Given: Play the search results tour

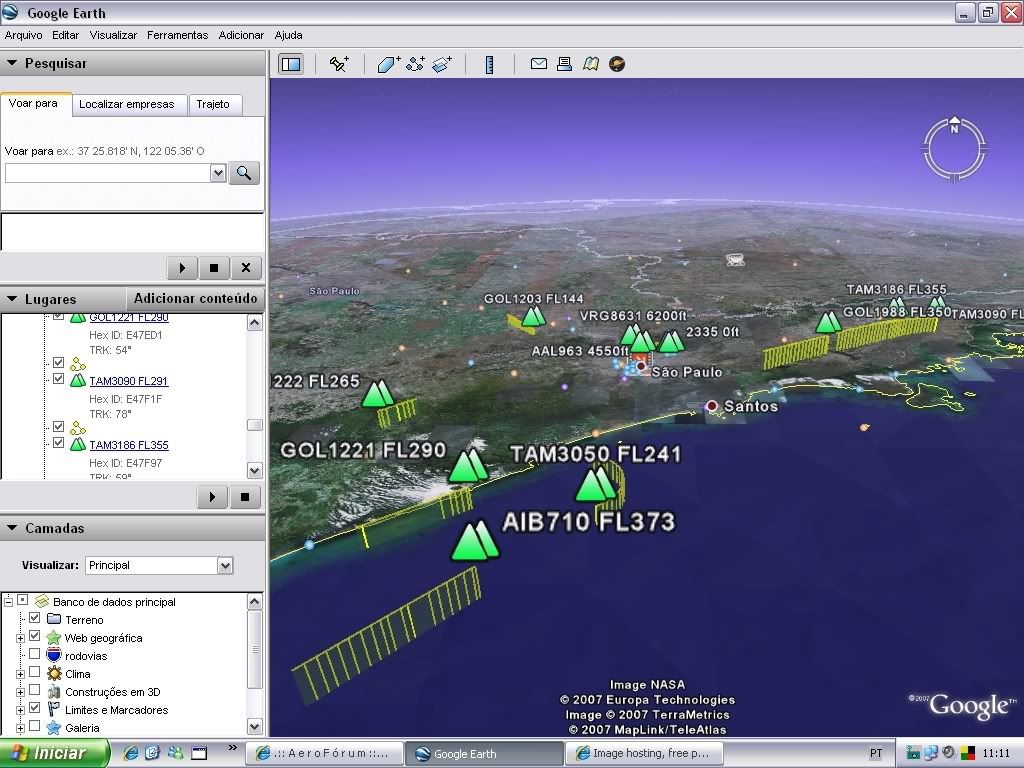Looking at the screenshot, I should pos(182,268).
